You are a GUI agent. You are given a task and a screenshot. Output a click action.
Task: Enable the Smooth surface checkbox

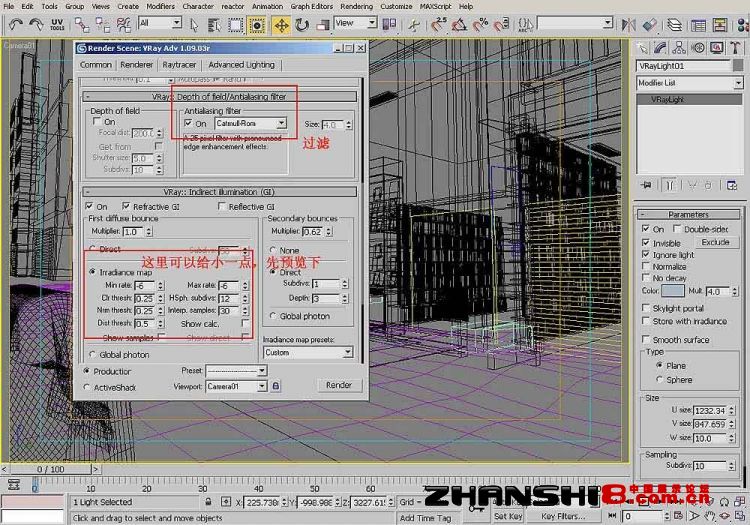(646, 339)
